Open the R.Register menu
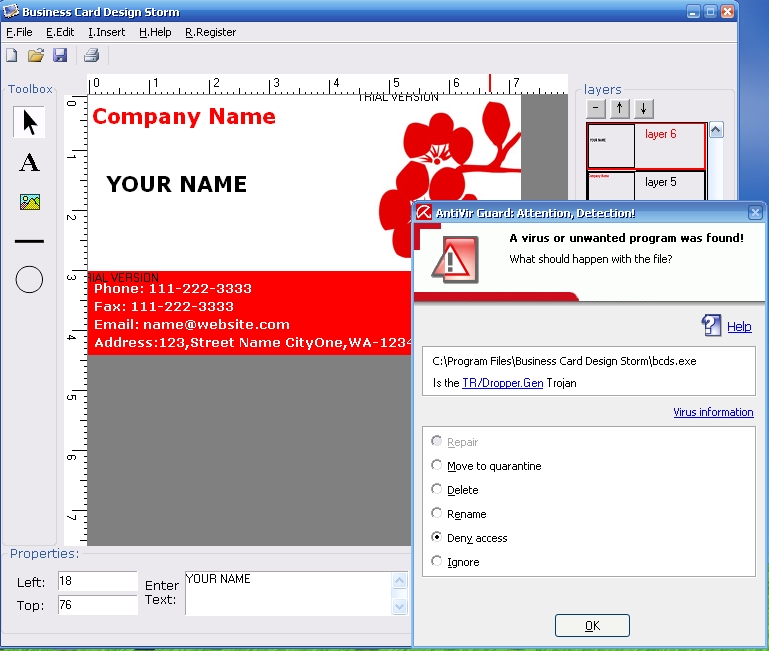 [210, 32]
